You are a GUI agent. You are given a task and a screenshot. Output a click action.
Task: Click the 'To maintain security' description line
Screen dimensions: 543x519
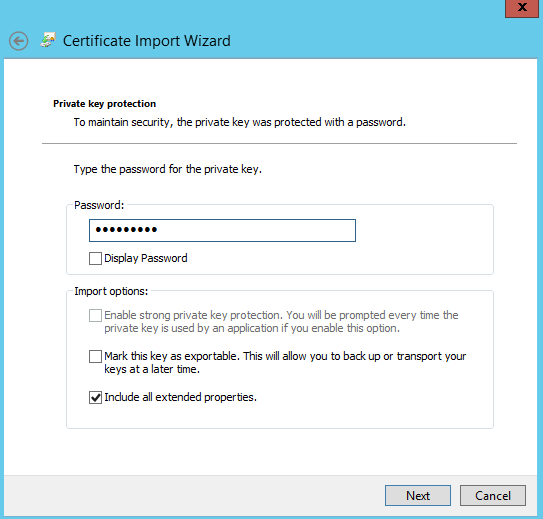pyautogui.click(x=240, y=122)
